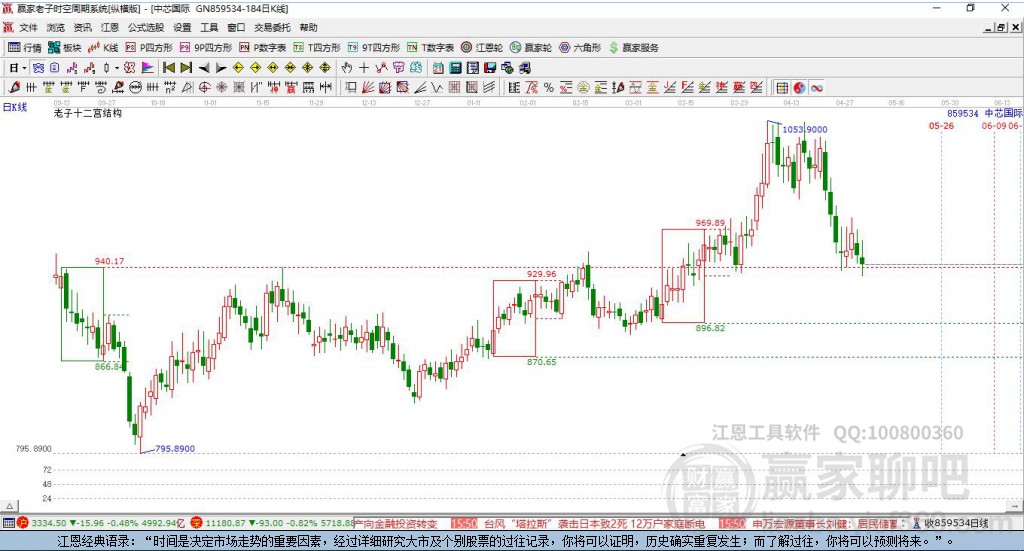Toggle the colored grid table icon
The image size is (1024, 551).
click(x=782, y=87)
